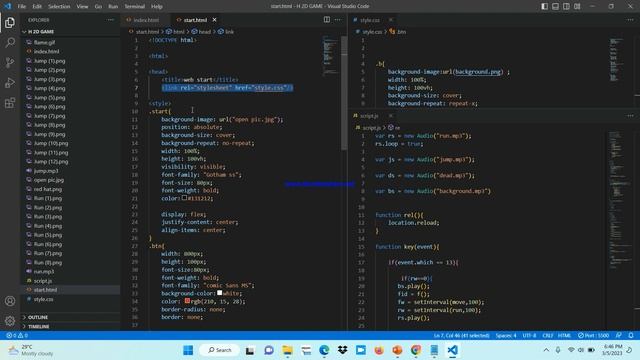Expand the OUTLINE section

71,317
